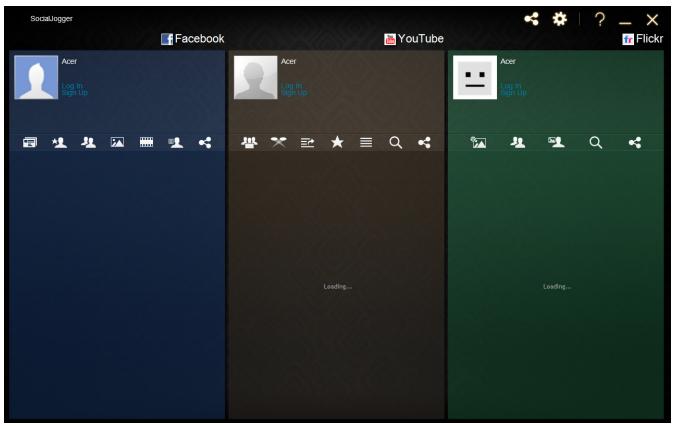This screenshot has width=673, height=426.
Task: Click the Flickr logo icon
Action: pyautogui.click(x=628, y=39)
